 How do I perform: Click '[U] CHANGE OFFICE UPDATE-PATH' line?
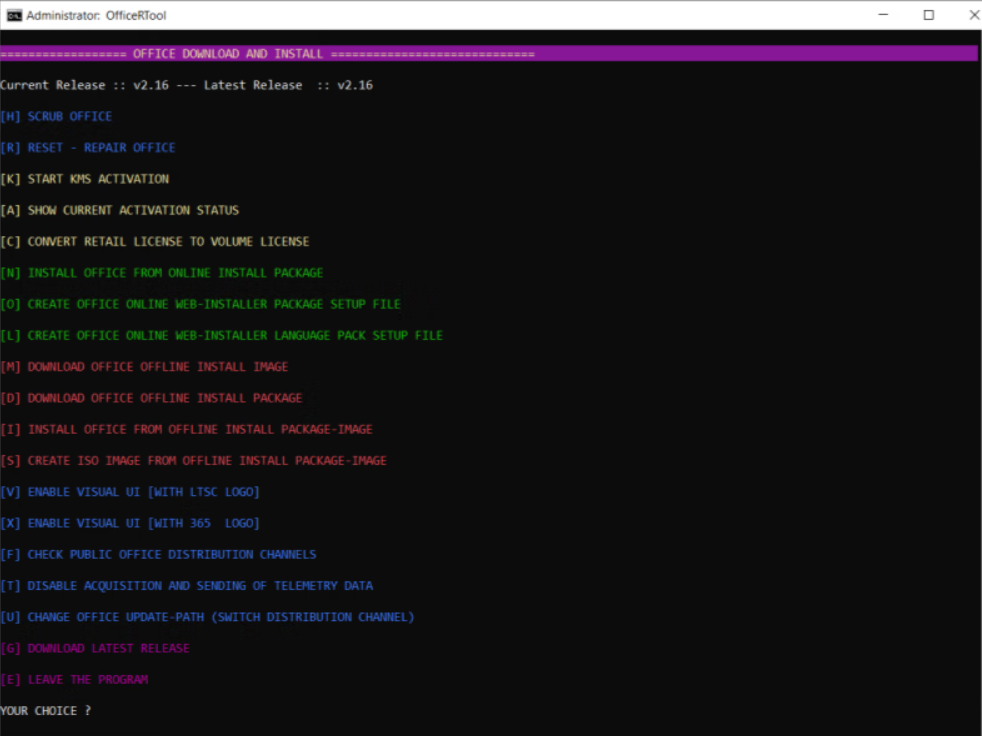207,618
